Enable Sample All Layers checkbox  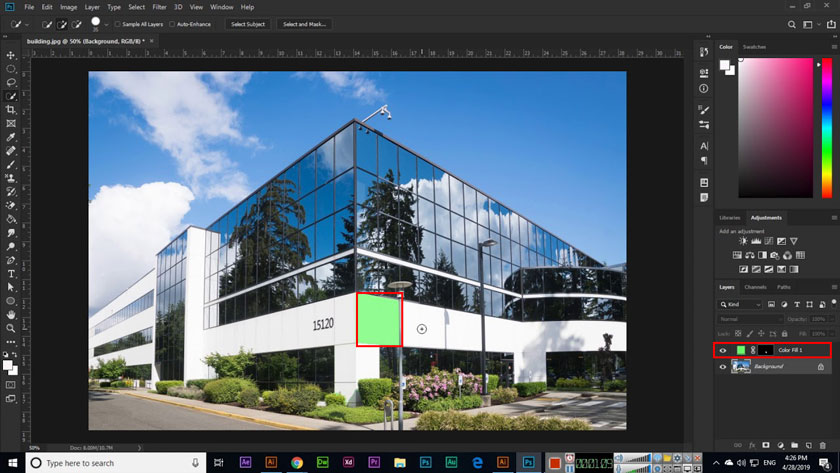pyautogui.click(x=117, y=24)
